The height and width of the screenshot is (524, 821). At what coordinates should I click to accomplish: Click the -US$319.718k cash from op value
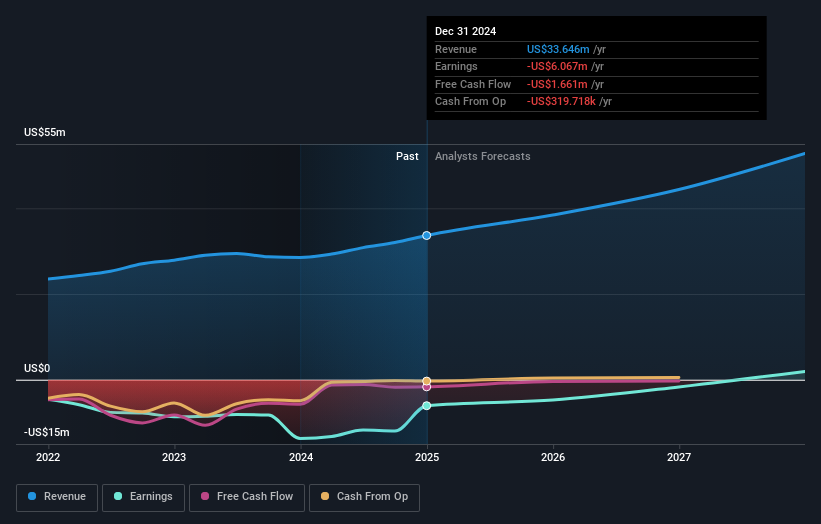click(561, 102)
